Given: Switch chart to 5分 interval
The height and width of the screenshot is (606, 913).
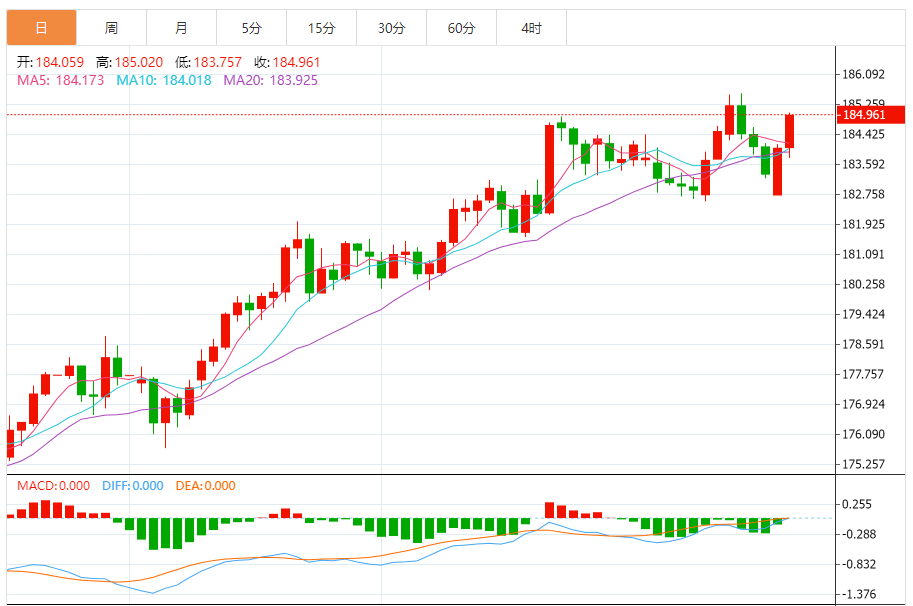Looking at the screenshot, I should pyautogui.click(x=251, y=28).
